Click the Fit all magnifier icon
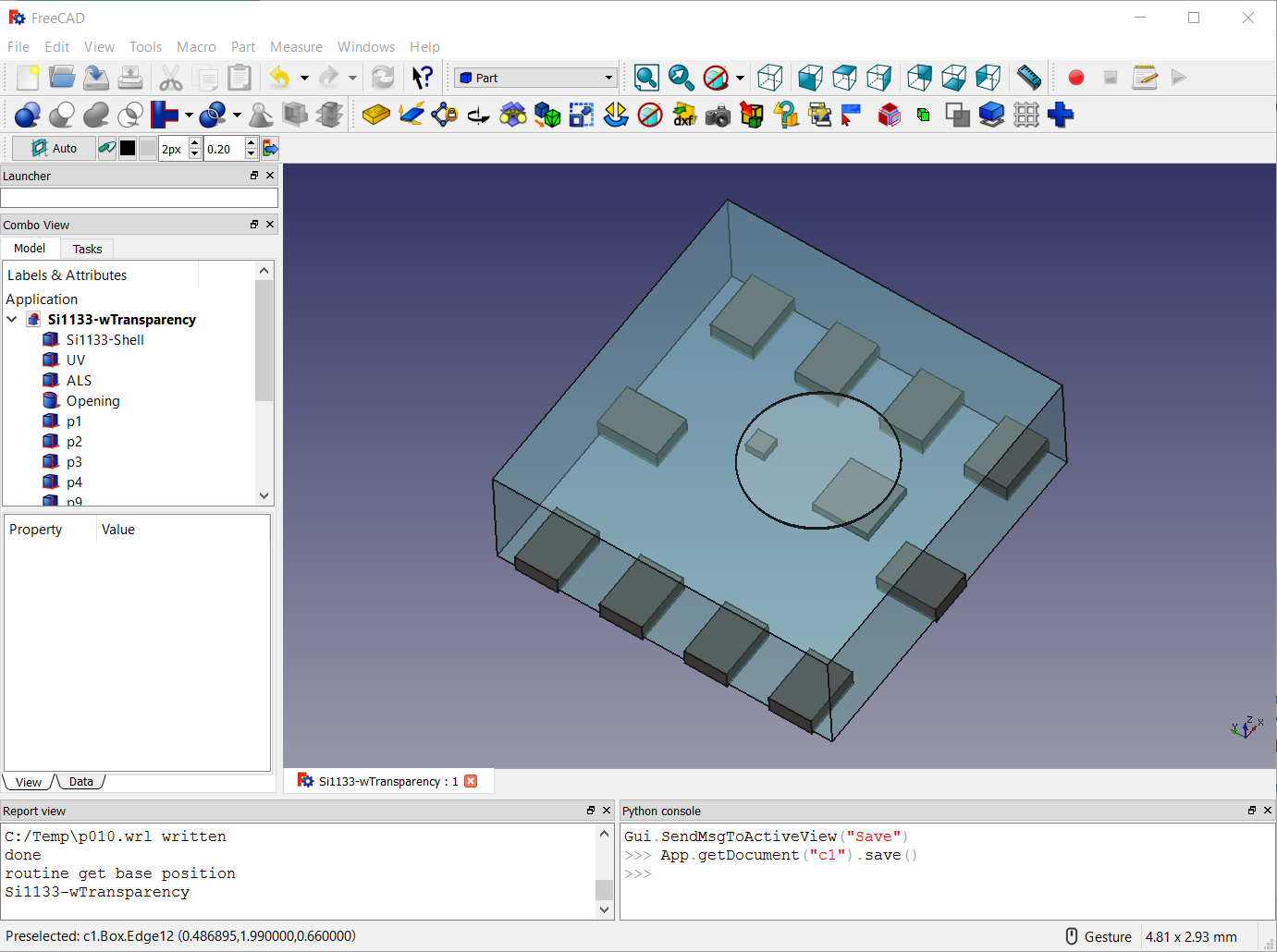Viewport: 1277px width, 952px height. click(646, 78)
